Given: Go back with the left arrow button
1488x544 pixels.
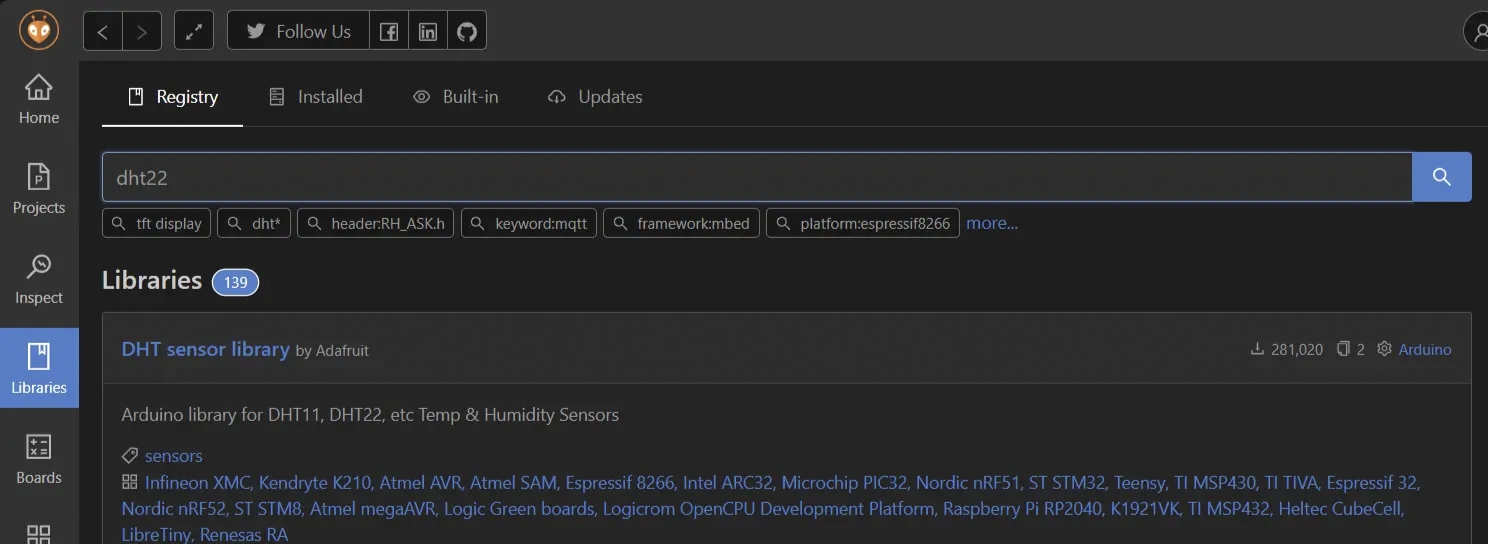Looking at the screenshot, I should 103,31.
